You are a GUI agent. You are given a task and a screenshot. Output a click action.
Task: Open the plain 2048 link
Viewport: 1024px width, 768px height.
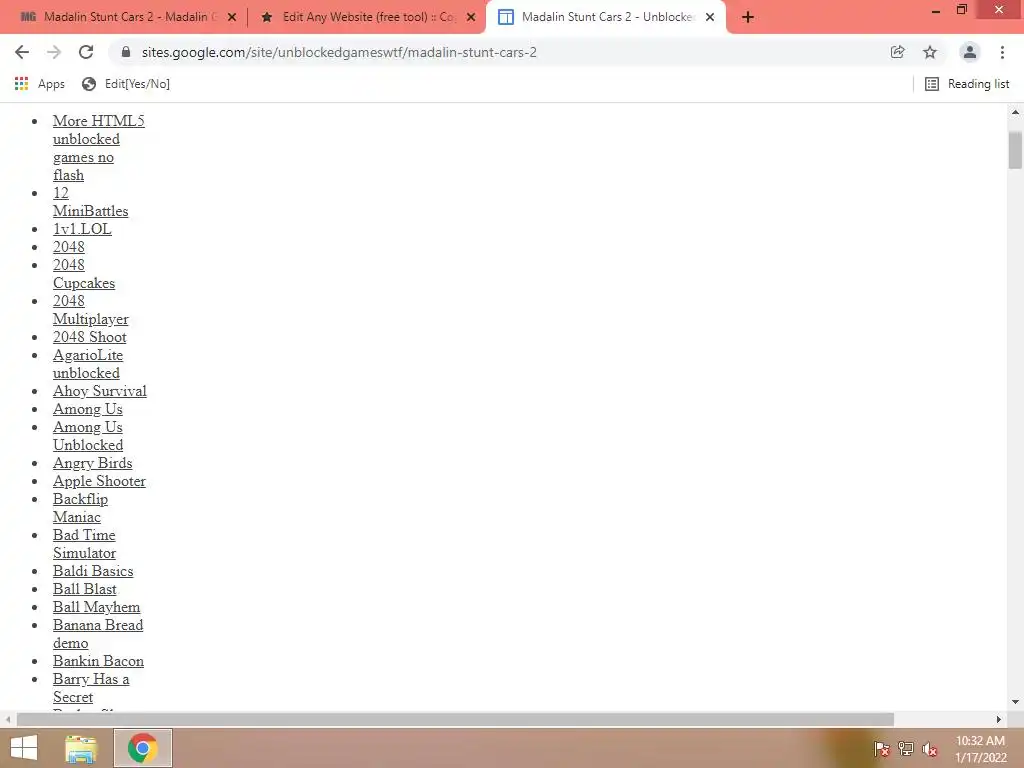(x=69, y=247)
